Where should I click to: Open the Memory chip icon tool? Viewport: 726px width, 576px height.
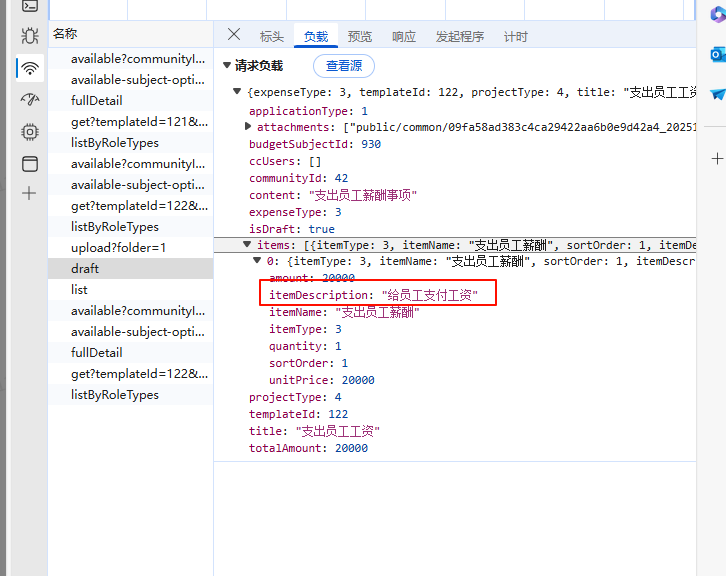click(x=30, y=131)
